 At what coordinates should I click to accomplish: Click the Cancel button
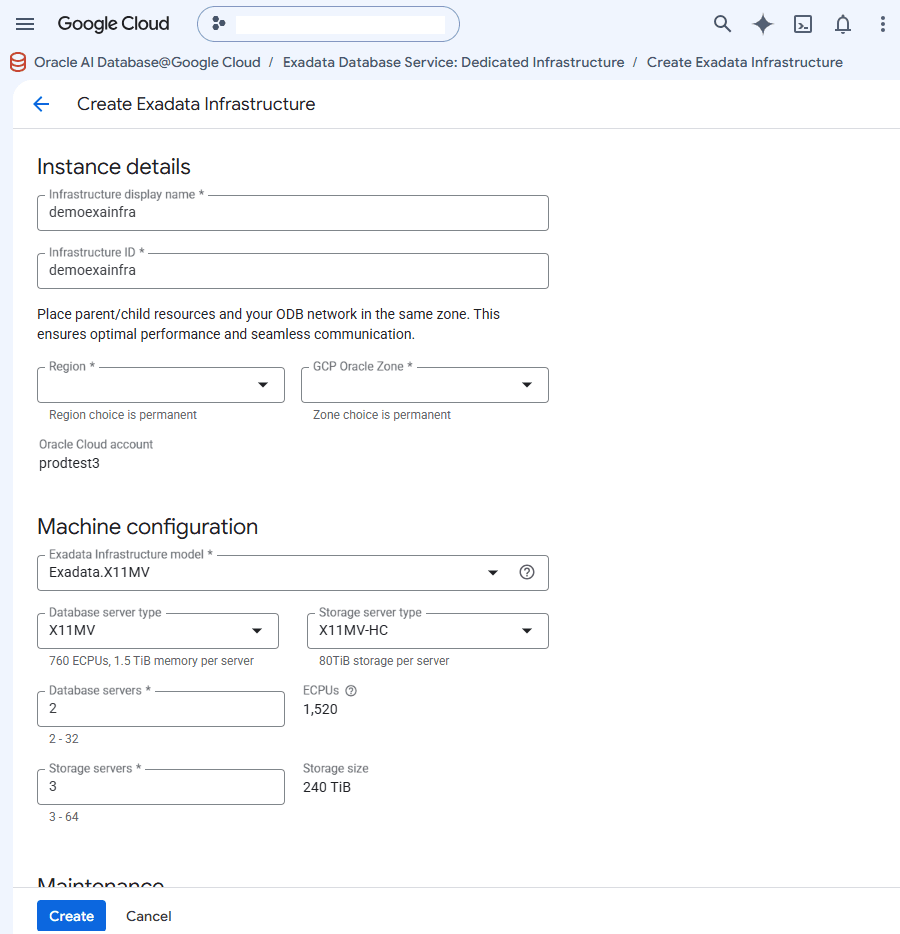pos(149,916)
